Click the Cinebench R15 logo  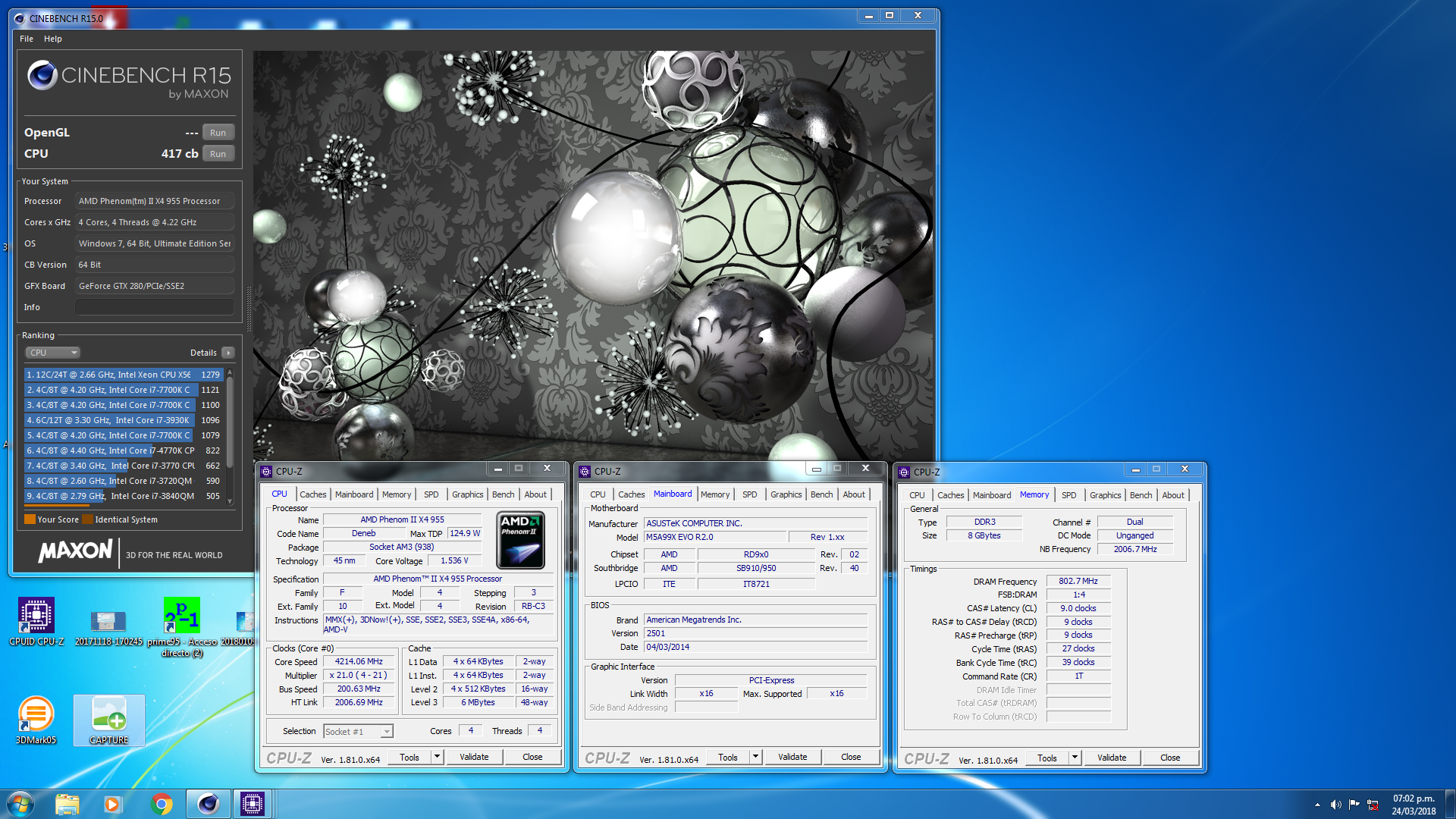pyautogui.click(x=129, y=80)
